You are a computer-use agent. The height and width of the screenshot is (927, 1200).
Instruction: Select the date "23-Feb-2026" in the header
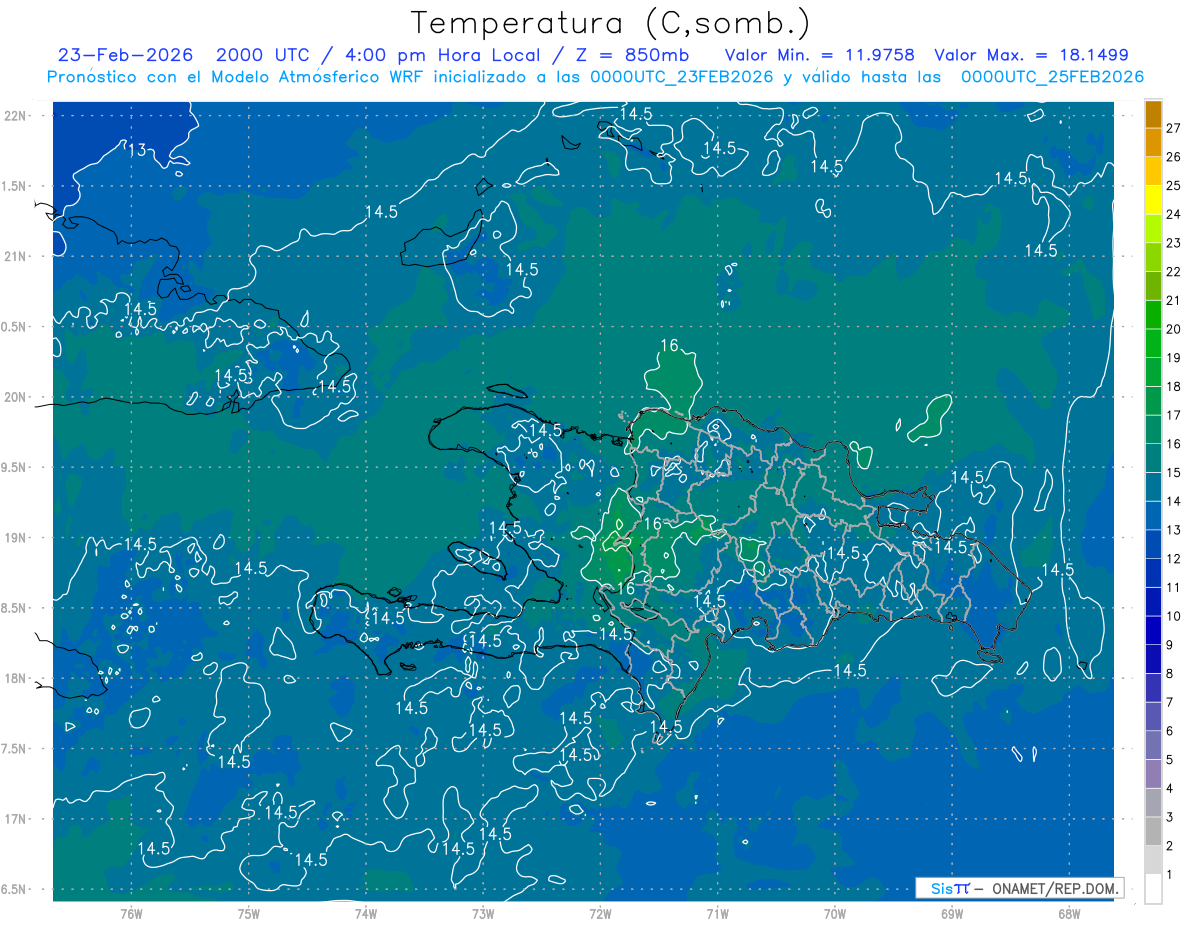point(125,55)
